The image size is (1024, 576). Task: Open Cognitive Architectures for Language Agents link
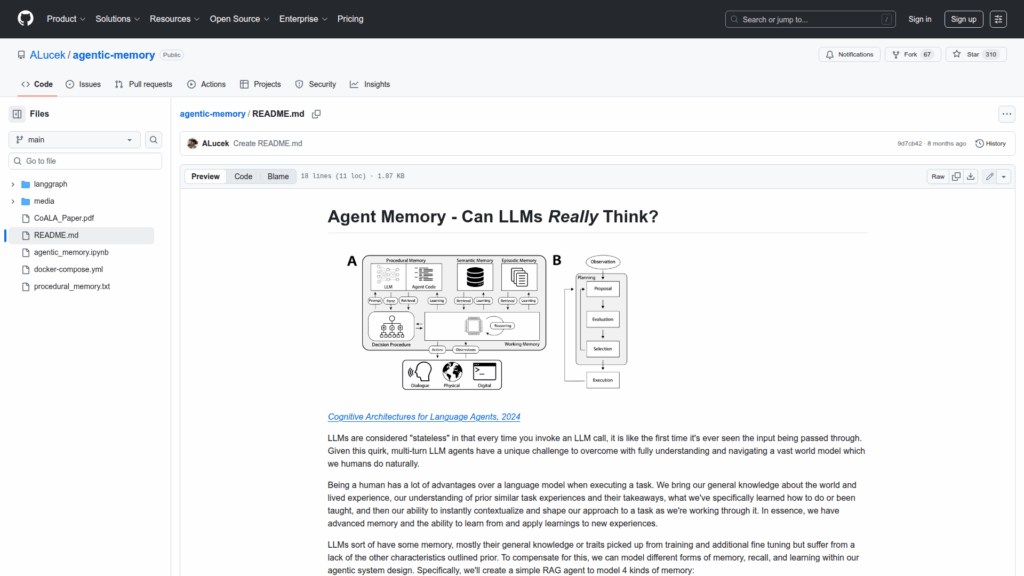[424, 417]
